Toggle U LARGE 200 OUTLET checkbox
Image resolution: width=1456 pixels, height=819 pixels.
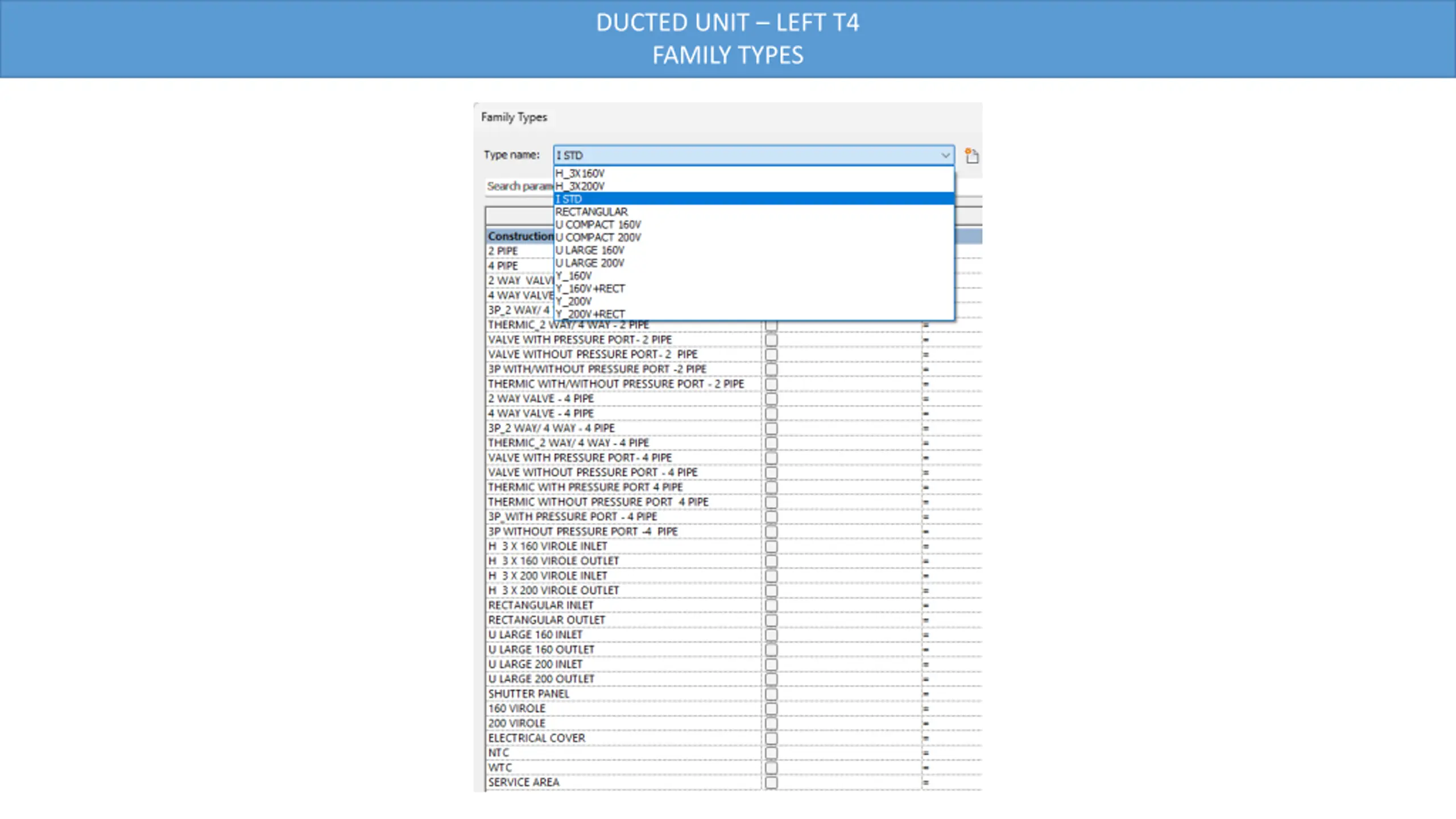771,679
